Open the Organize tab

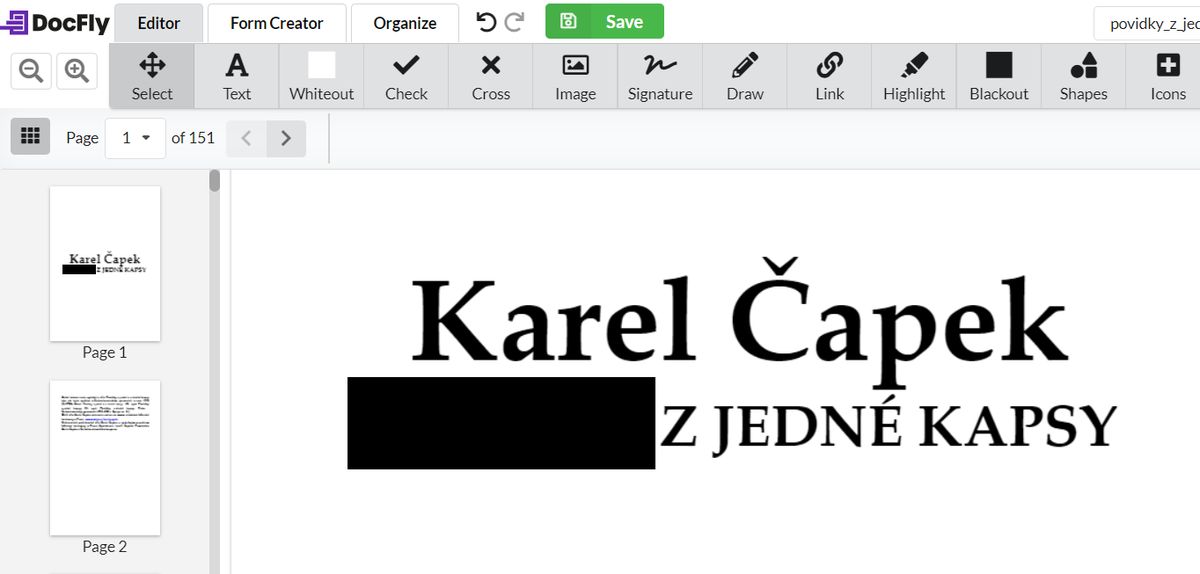coord(405,22)
